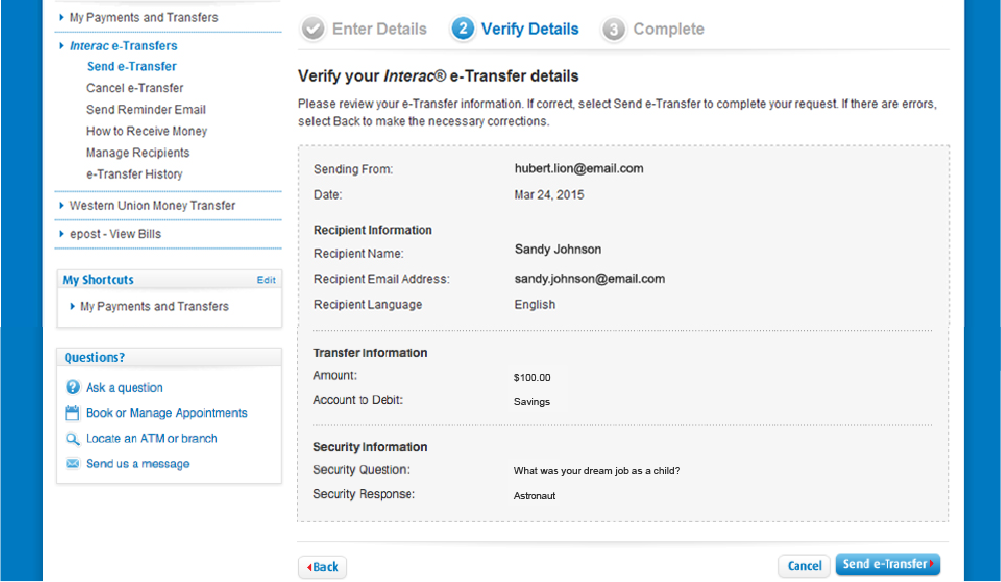The width and height of the screenshot is (1001, 582).
Task: Go to e-Transfer History
Action: pos(134,174)
